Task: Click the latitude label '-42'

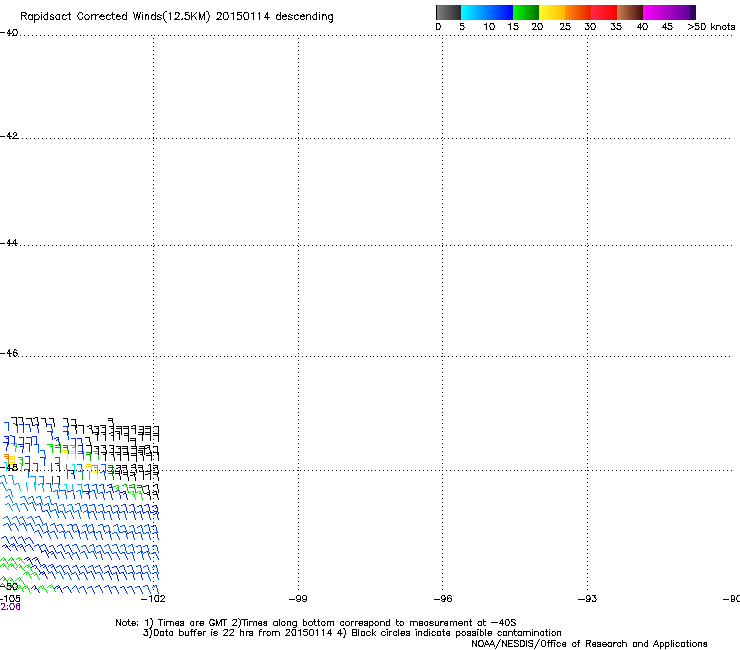Action: [9, 135]
